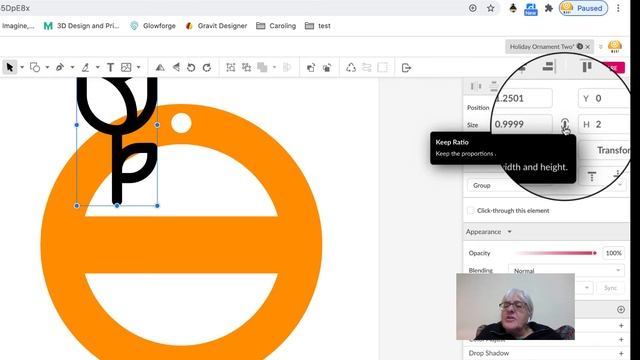Open the Chrome three-dot menu
The width and height of the screenshot is (640, 360).
[618, 8]
